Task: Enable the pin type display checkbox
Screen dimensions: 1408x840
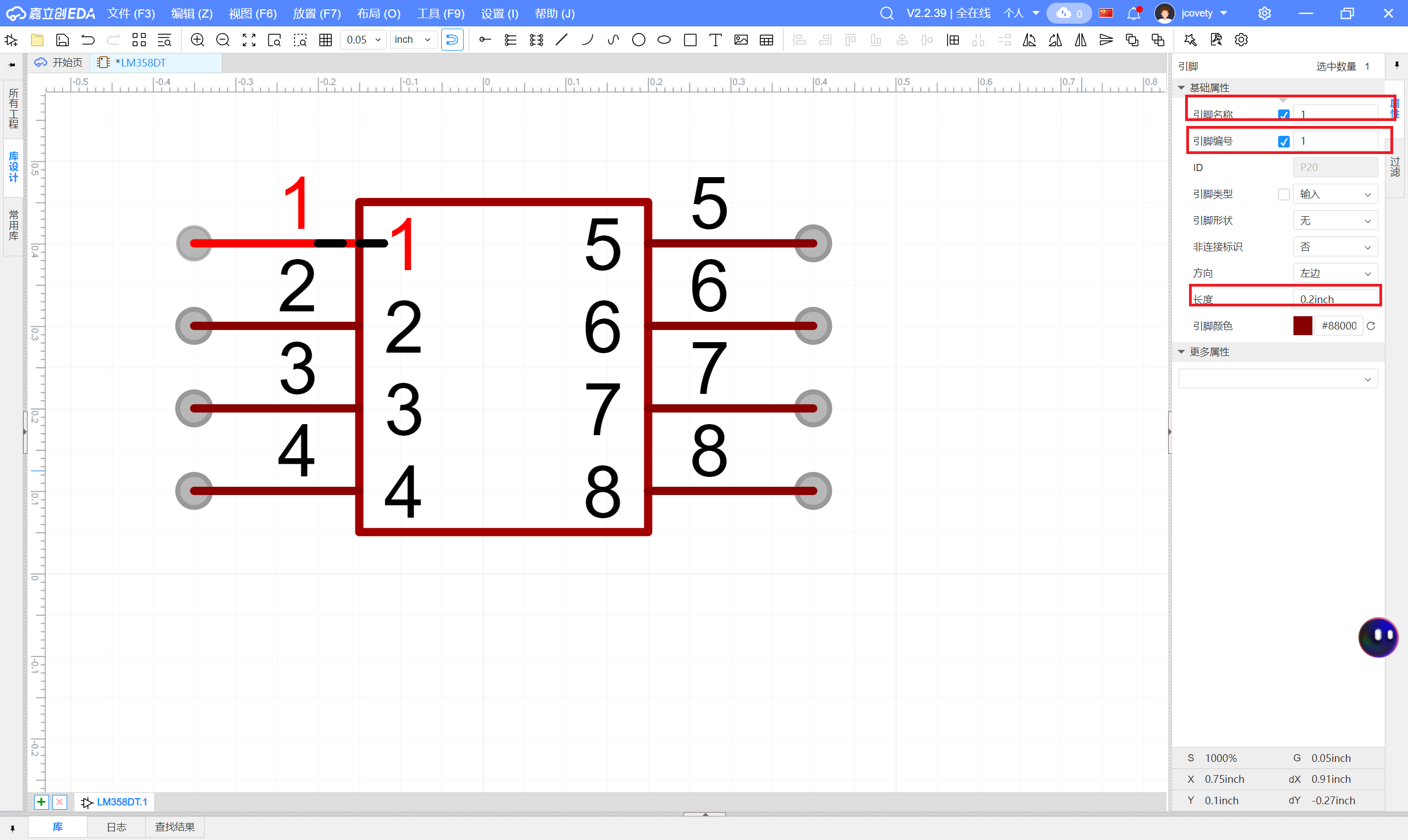Action: pyautogui.click(x=1283, y=194)
